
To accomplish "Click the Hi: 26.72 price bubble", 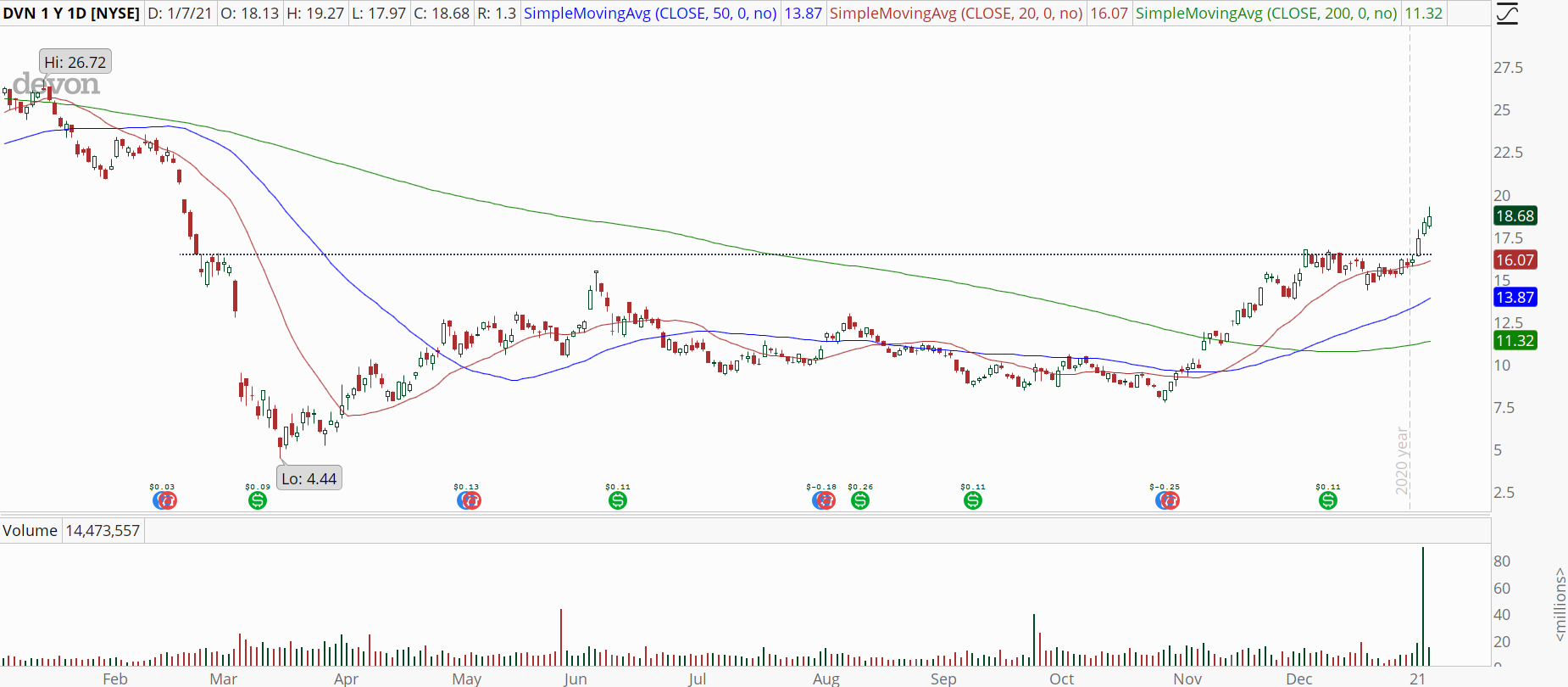I will click(x=75, y=62).
